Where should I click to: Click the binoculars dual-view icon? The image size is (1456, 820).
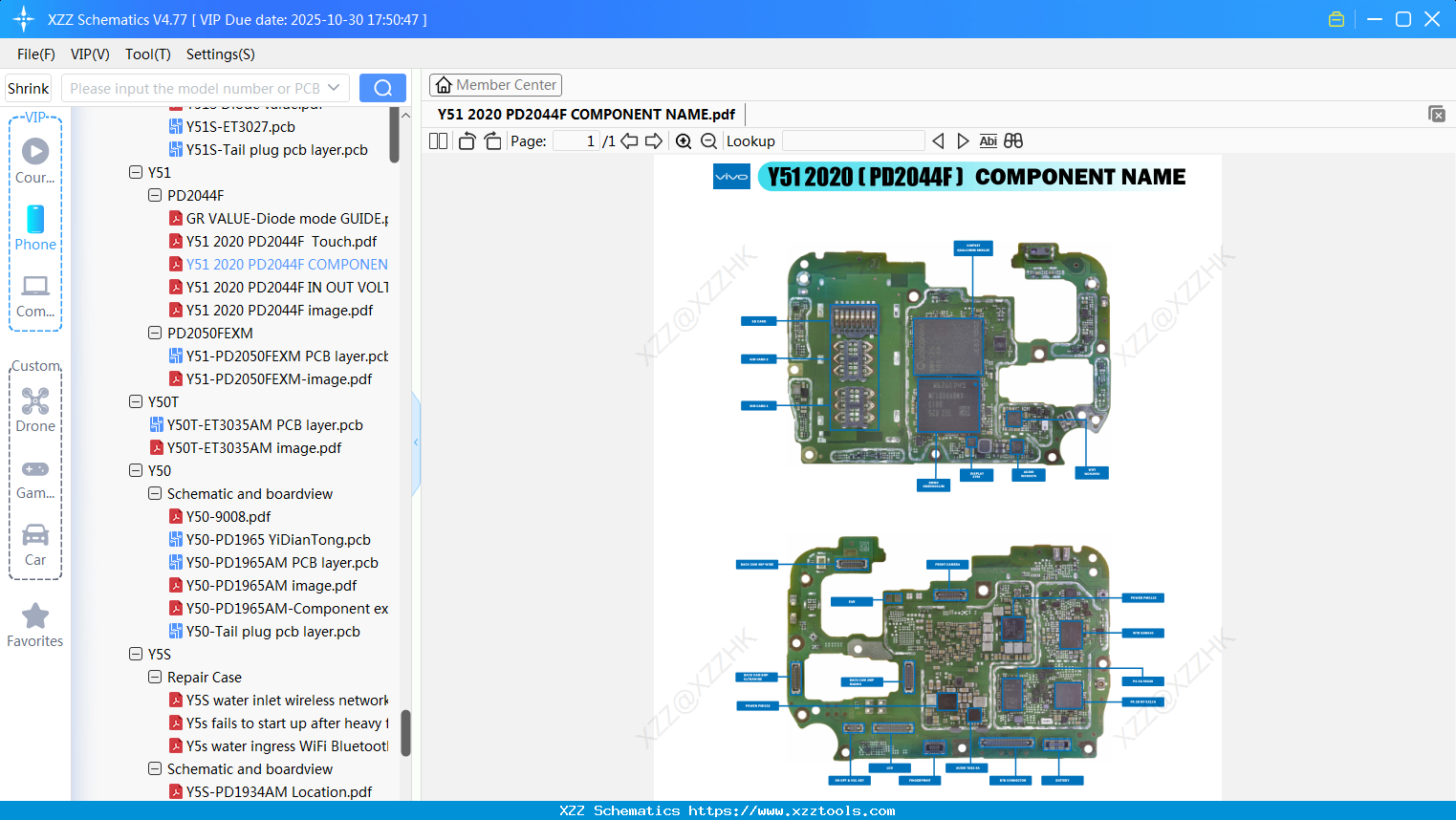click(x=1013, y=140)
